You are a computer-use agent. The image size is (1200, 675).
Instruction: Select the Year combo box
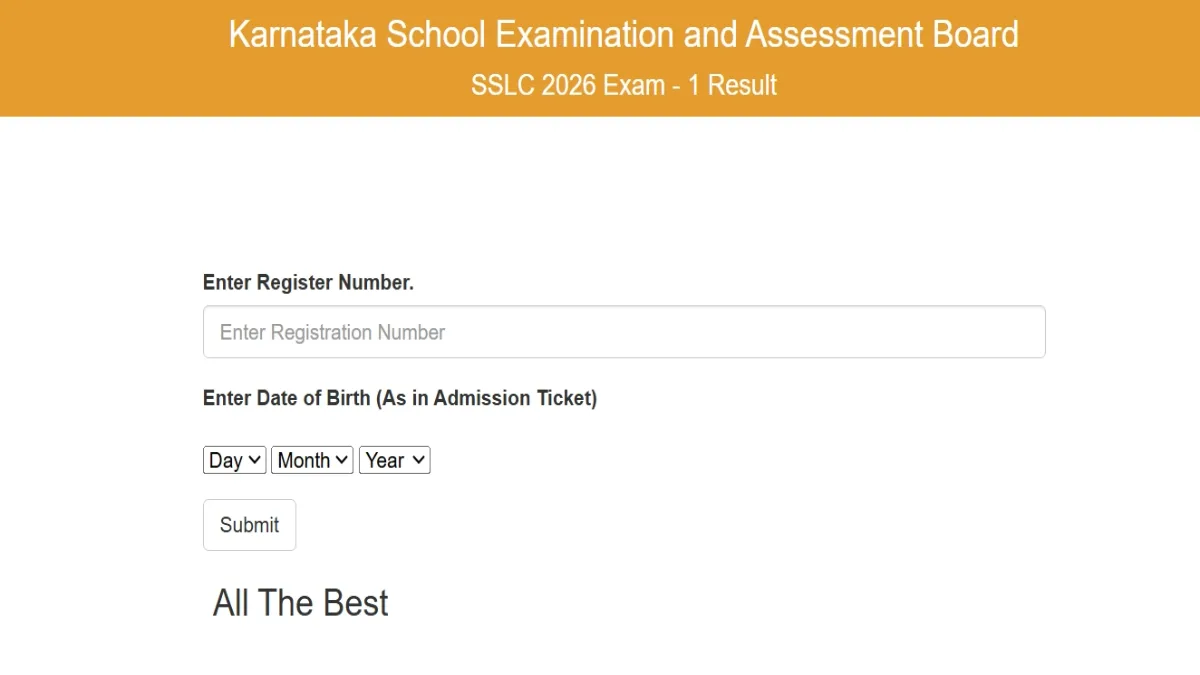coord(394,460)
